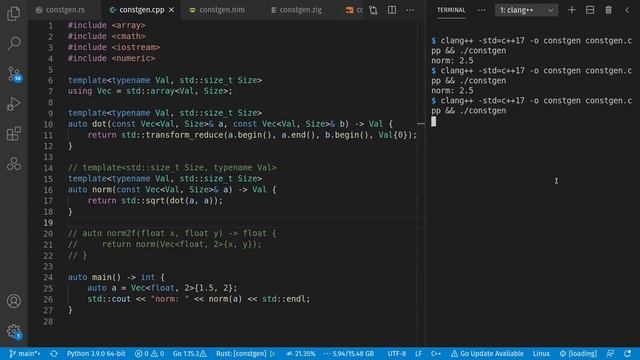Select language mode C++ in status bar
Screen dimensions: 640x360
436,353
